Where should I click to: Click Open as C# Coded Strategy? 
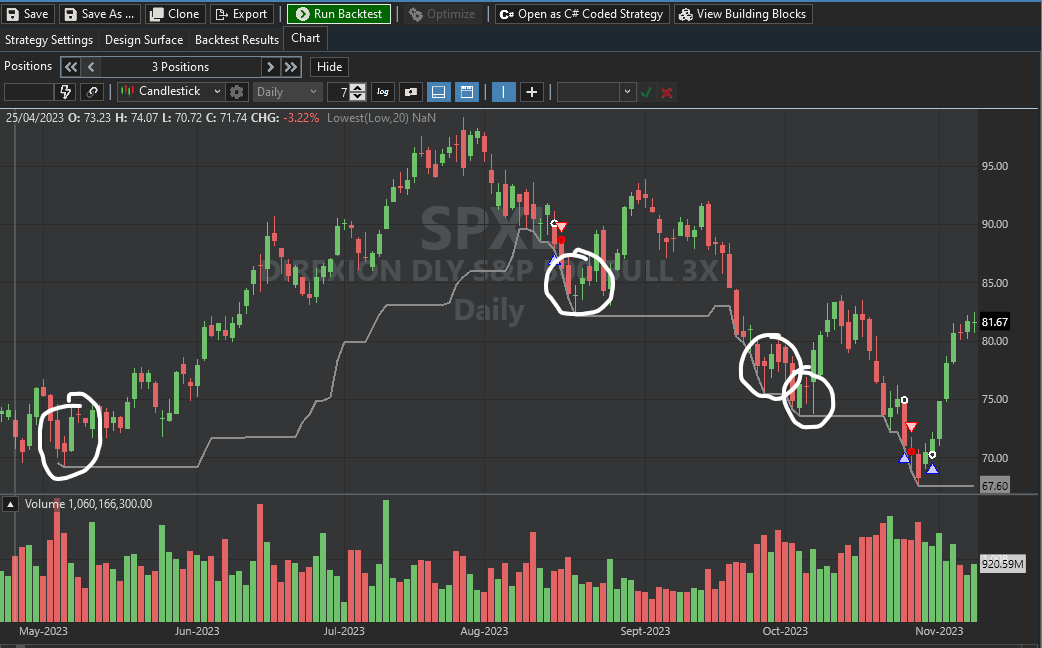click(581, 14)
